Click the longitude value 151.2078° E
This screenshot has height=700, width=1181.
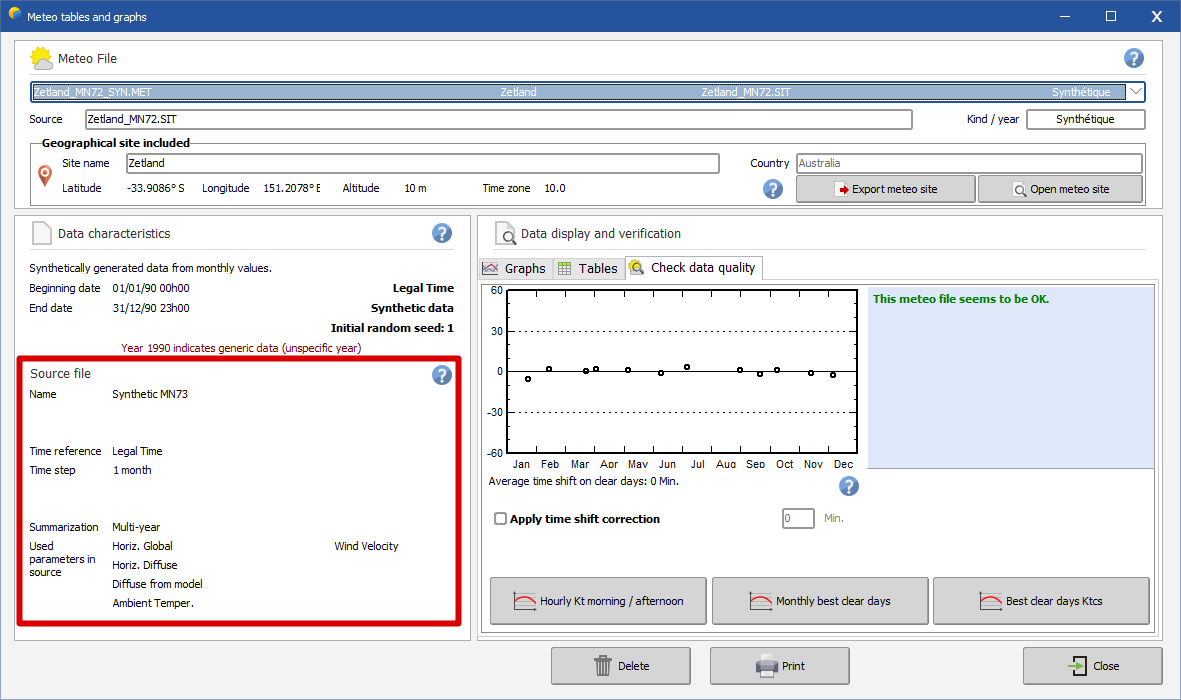point(291,188)
